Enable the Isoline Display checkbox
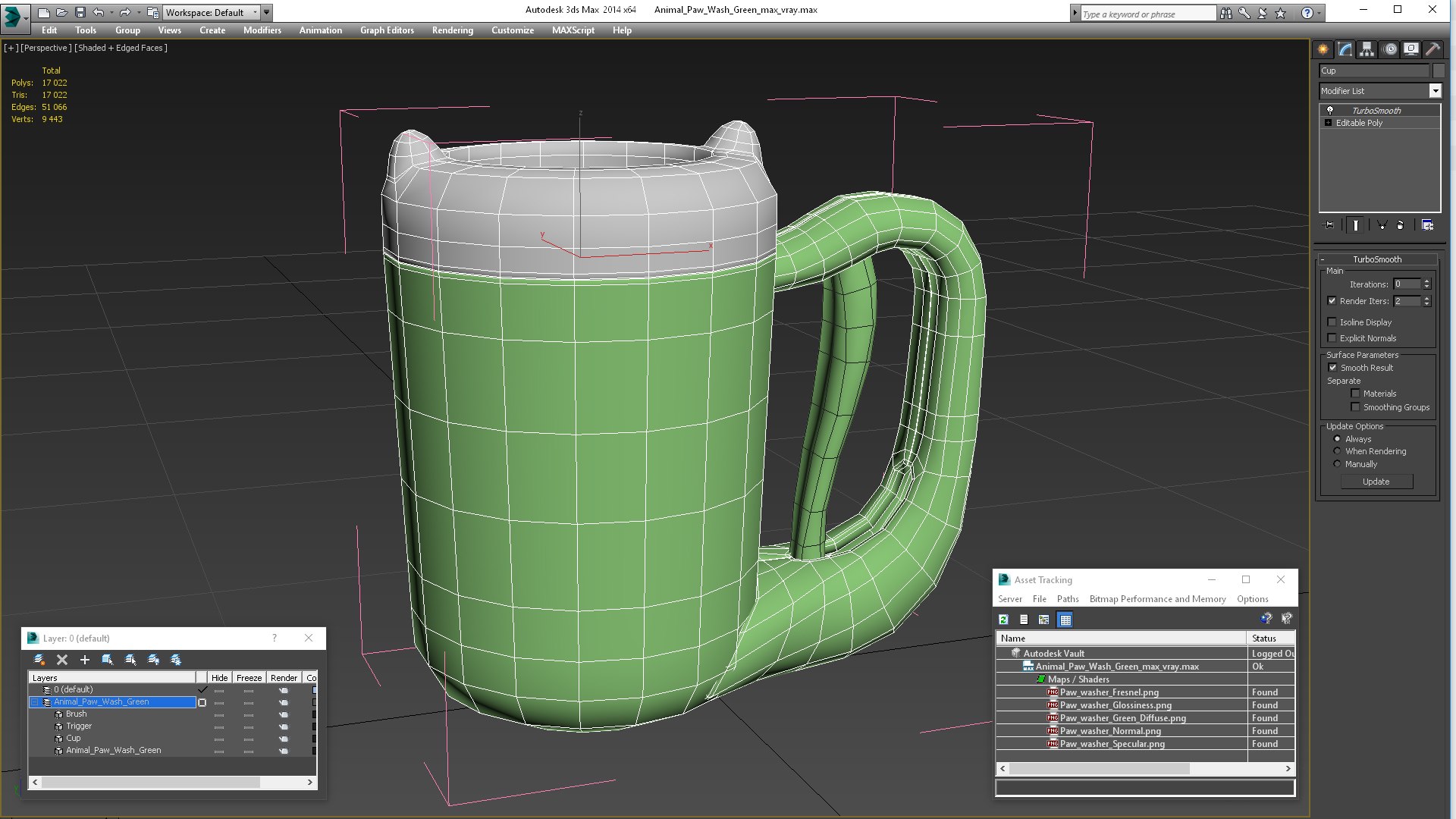Viewport: 1456px width, 819px height. [1332, 322]
